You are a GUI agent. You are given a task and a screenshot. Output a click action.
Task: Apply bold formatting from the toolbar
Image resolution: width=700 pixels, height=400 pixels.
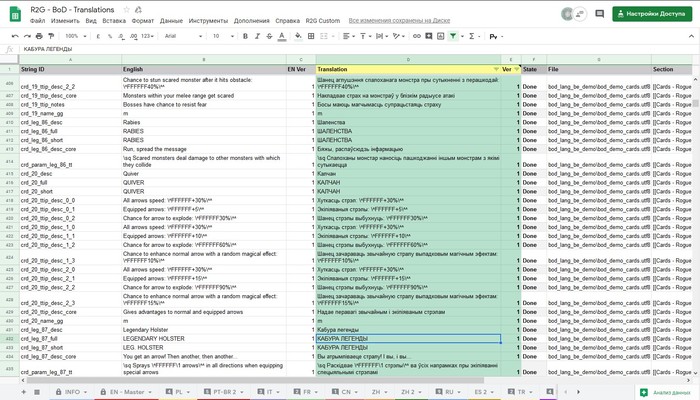click(x=244, y=35)
